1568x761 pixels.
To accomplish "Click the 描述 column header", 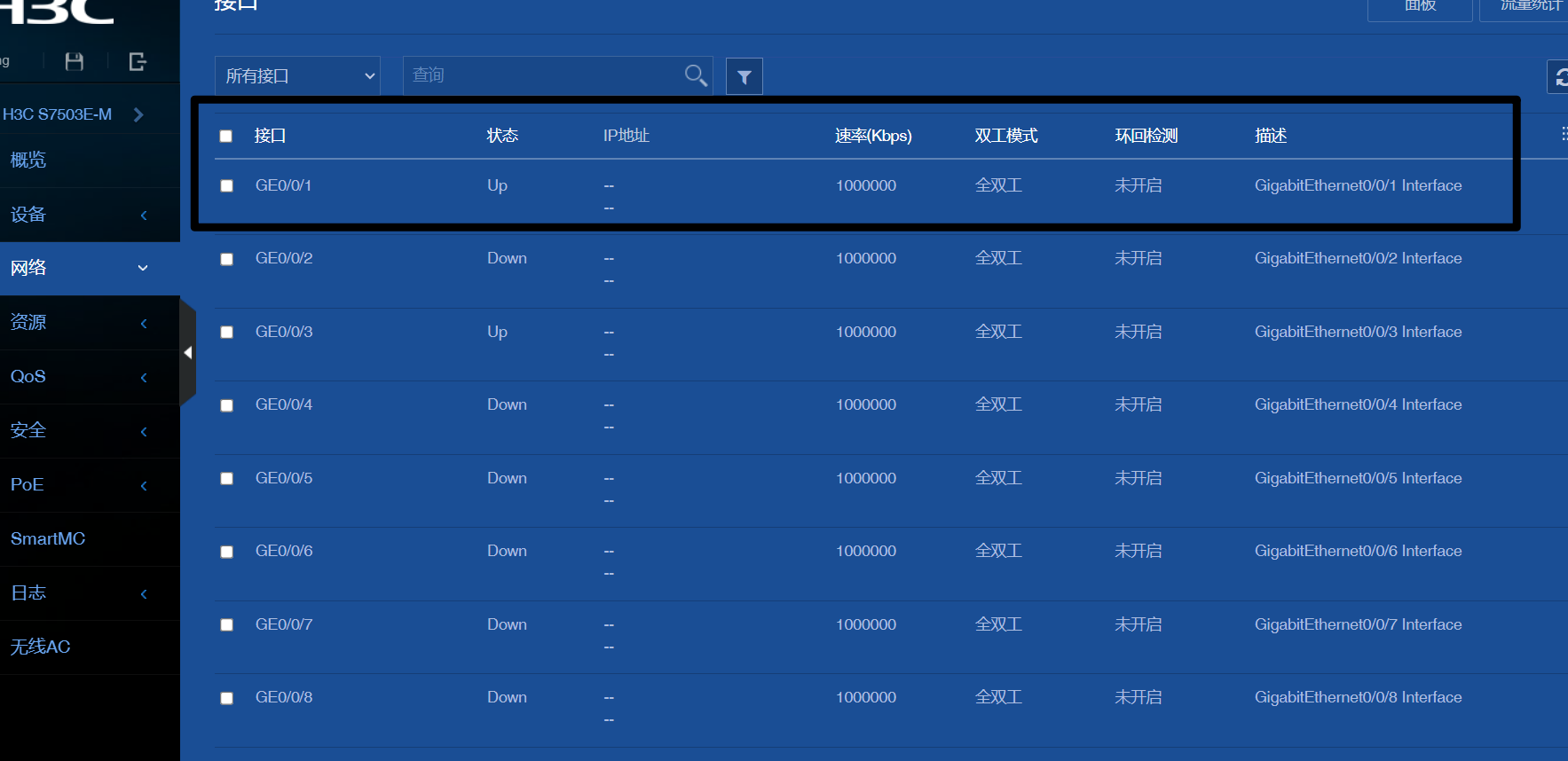I will (1271, 136).
